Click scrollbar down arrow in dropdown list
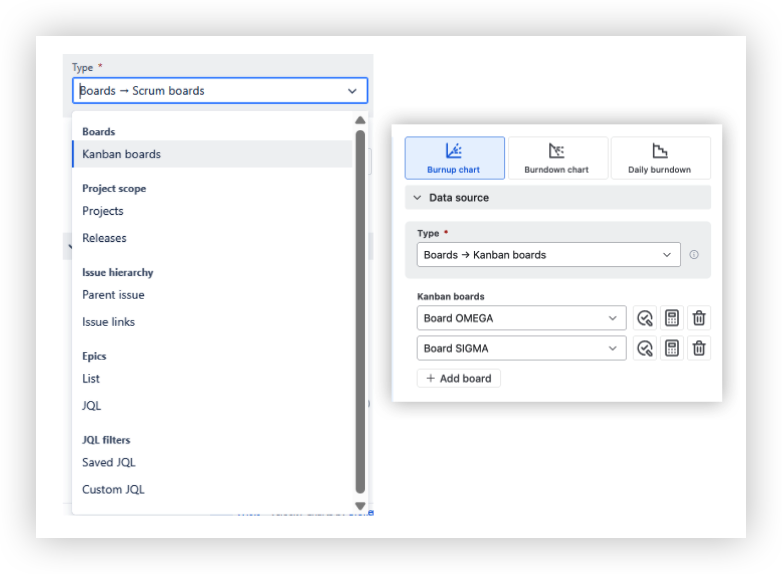The width and height of the screenshot is (782, 574). pyautogui.click(x=360, y=506)
